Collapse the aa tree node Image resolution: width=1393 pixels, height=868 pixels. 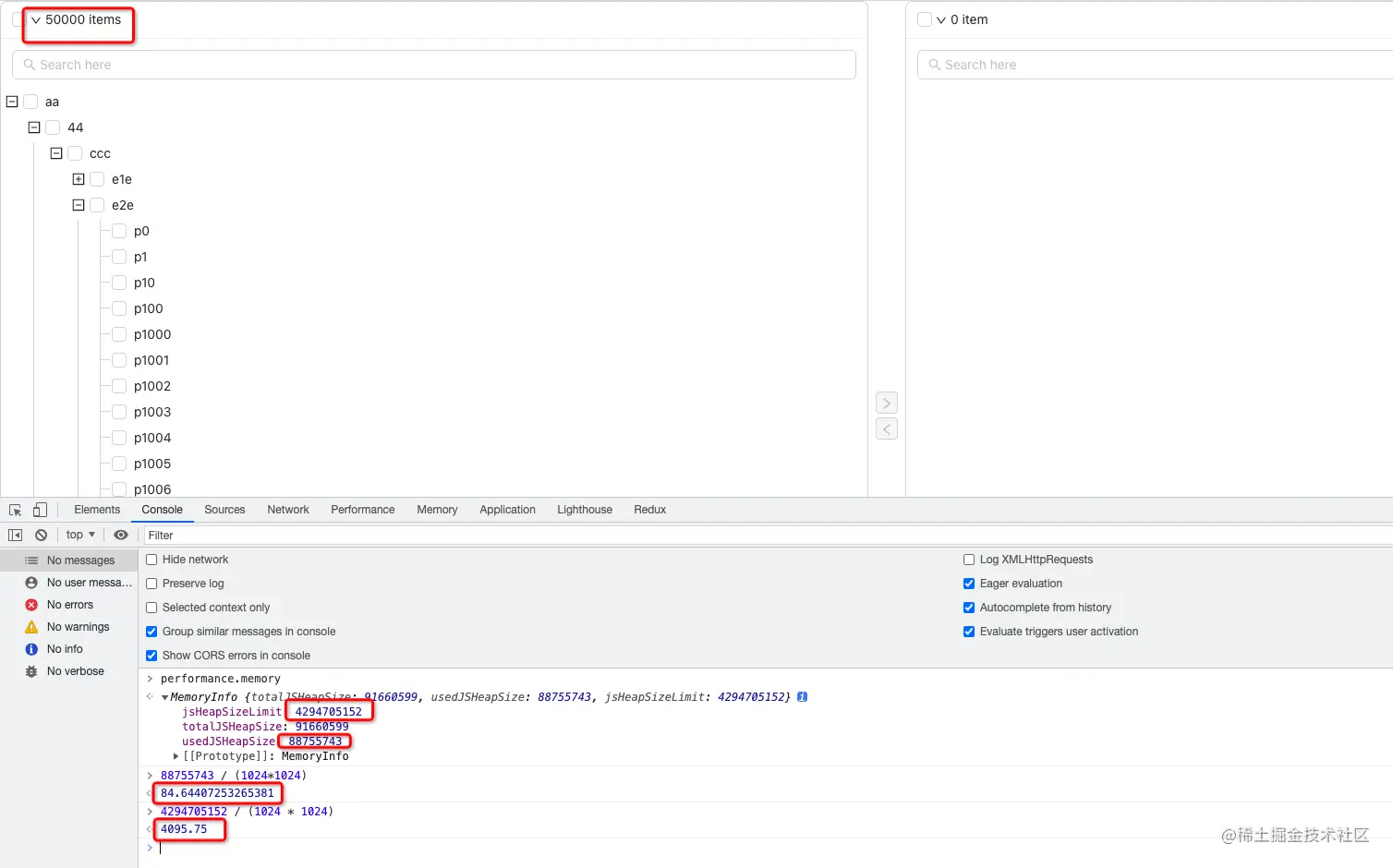pos(12,102)
